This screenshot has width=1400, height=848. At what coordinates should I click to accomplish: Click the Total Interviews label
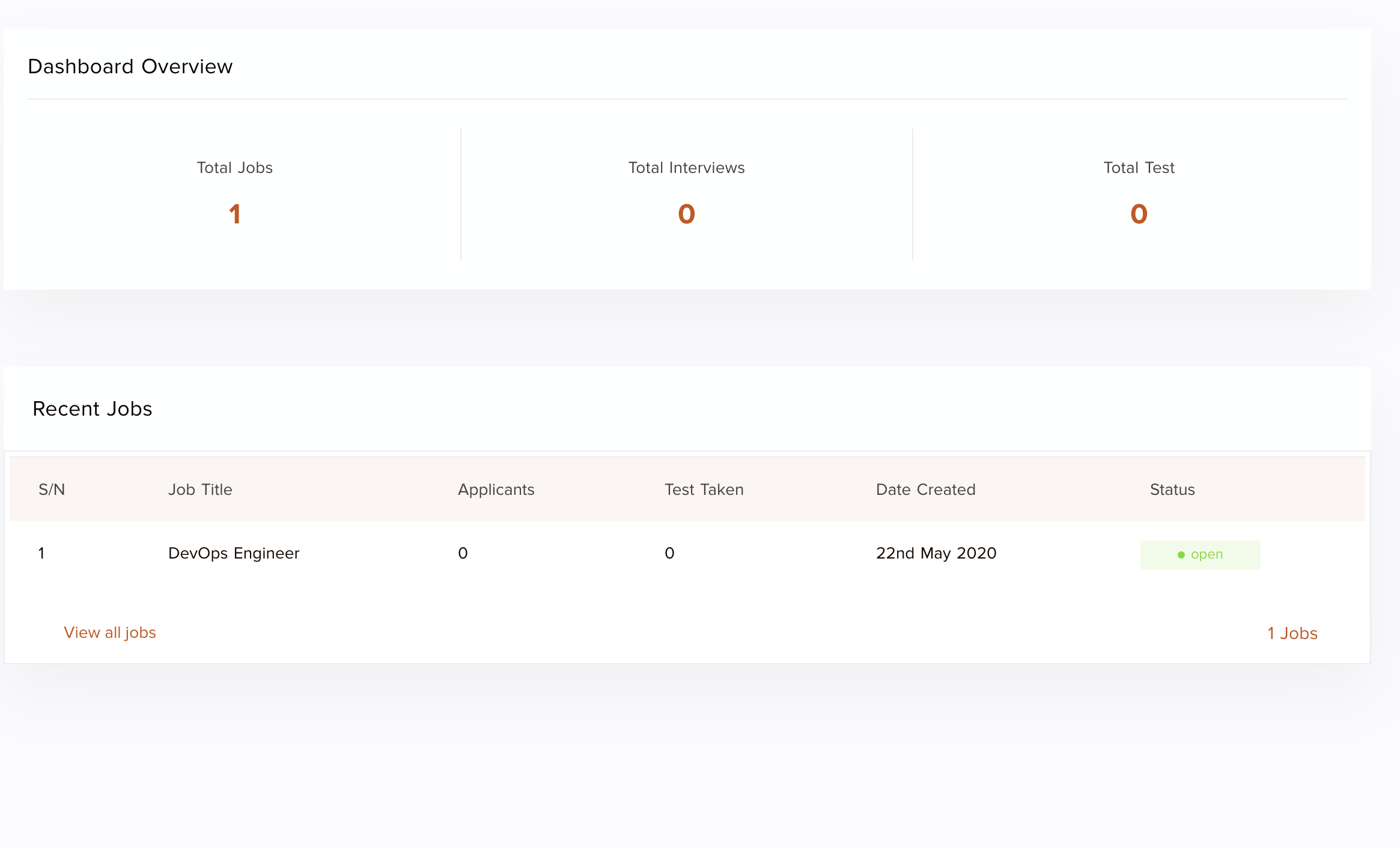[686, 168]
